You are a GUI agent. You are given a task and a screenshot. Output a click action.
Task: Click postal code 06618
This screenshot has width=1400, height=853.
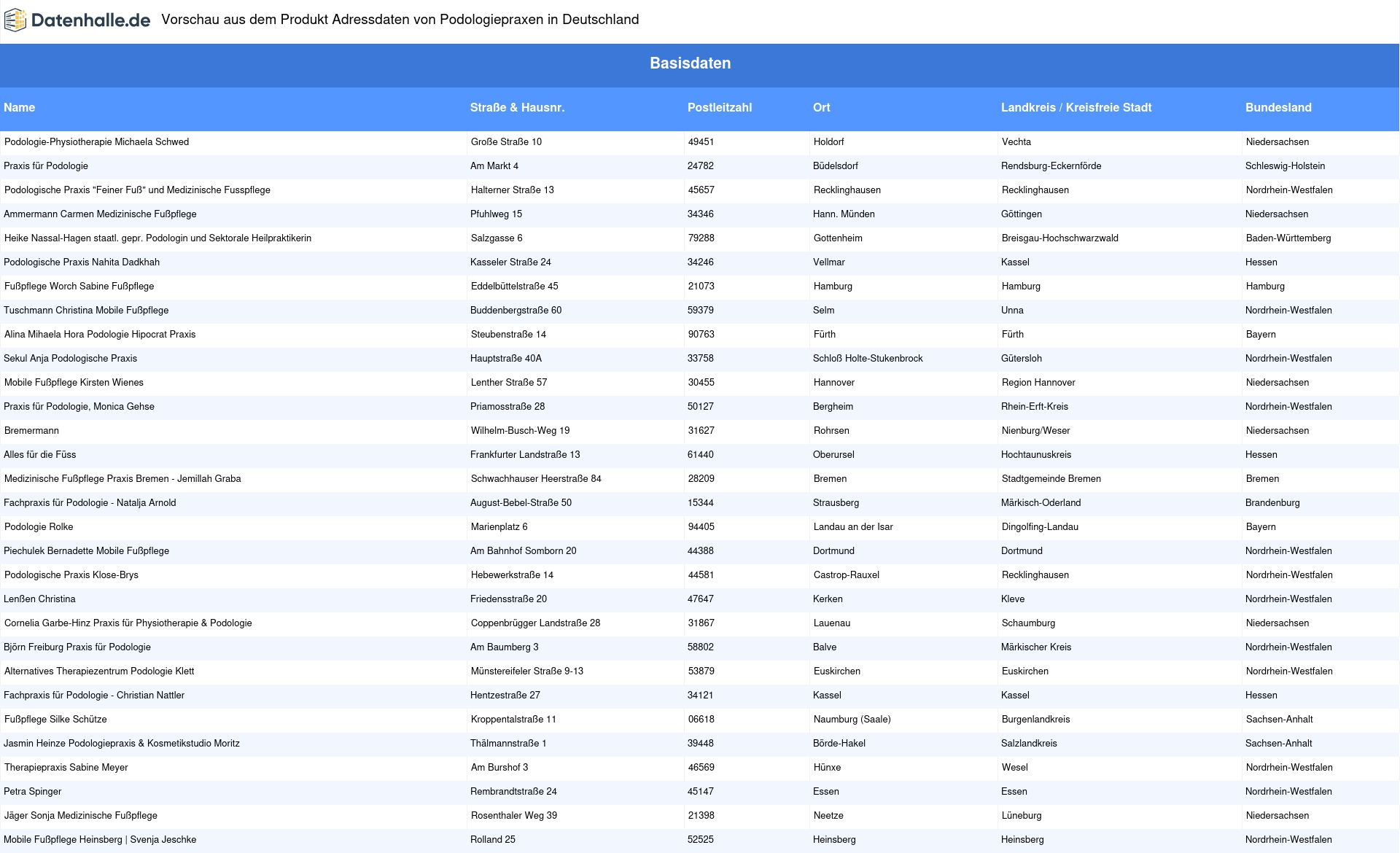701,720
